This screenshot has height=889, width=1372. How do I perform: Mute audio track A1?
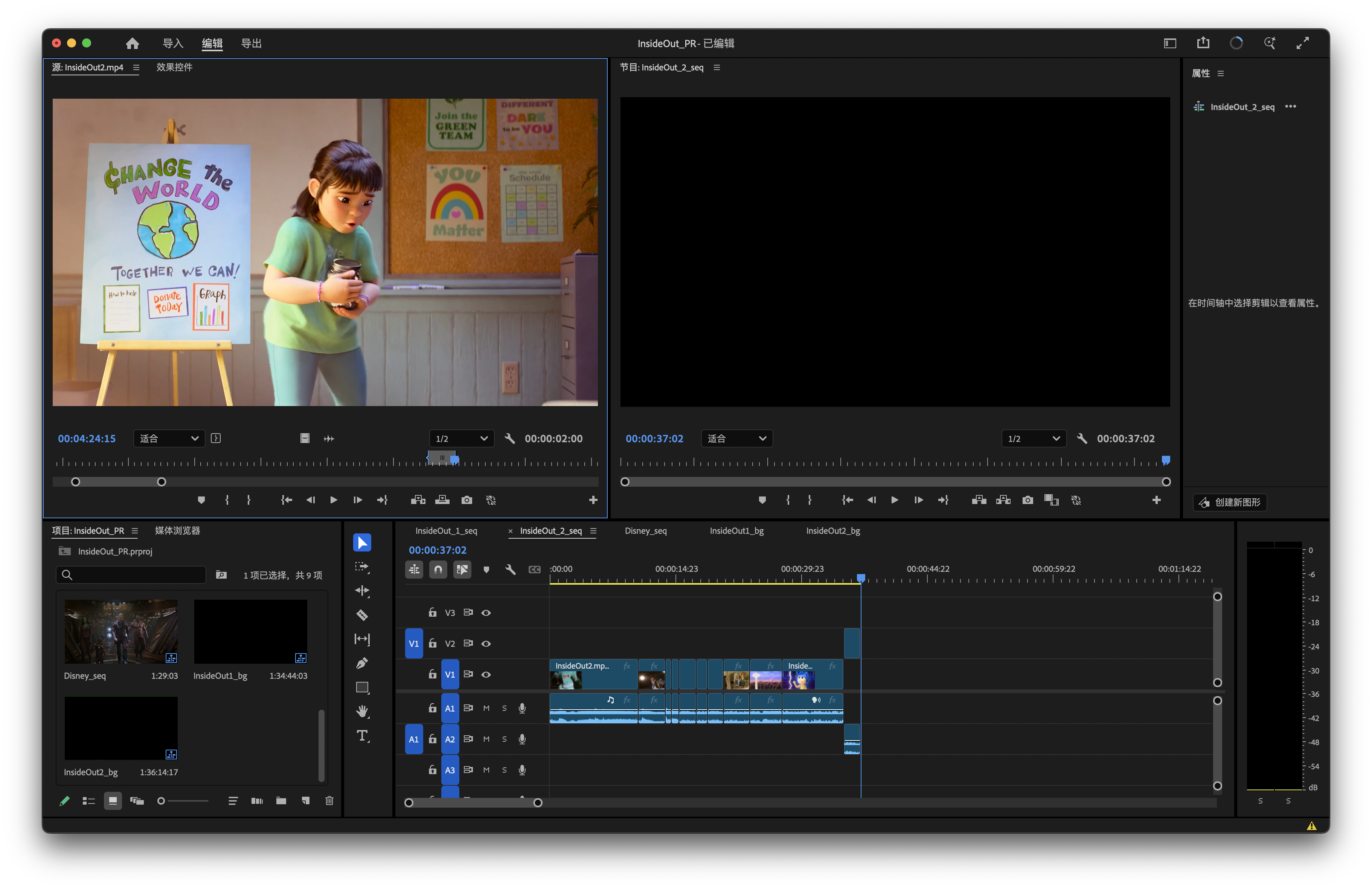pos(486,709)
